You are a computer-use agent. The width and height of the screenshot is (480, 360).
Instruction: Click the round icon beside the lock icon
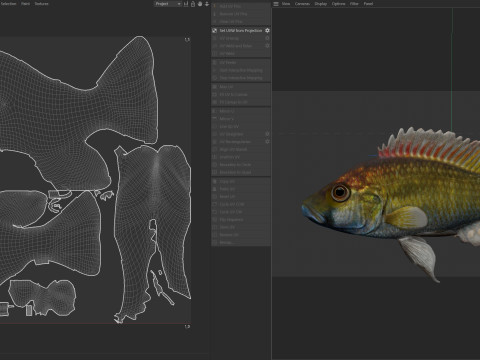click(200, 4)
